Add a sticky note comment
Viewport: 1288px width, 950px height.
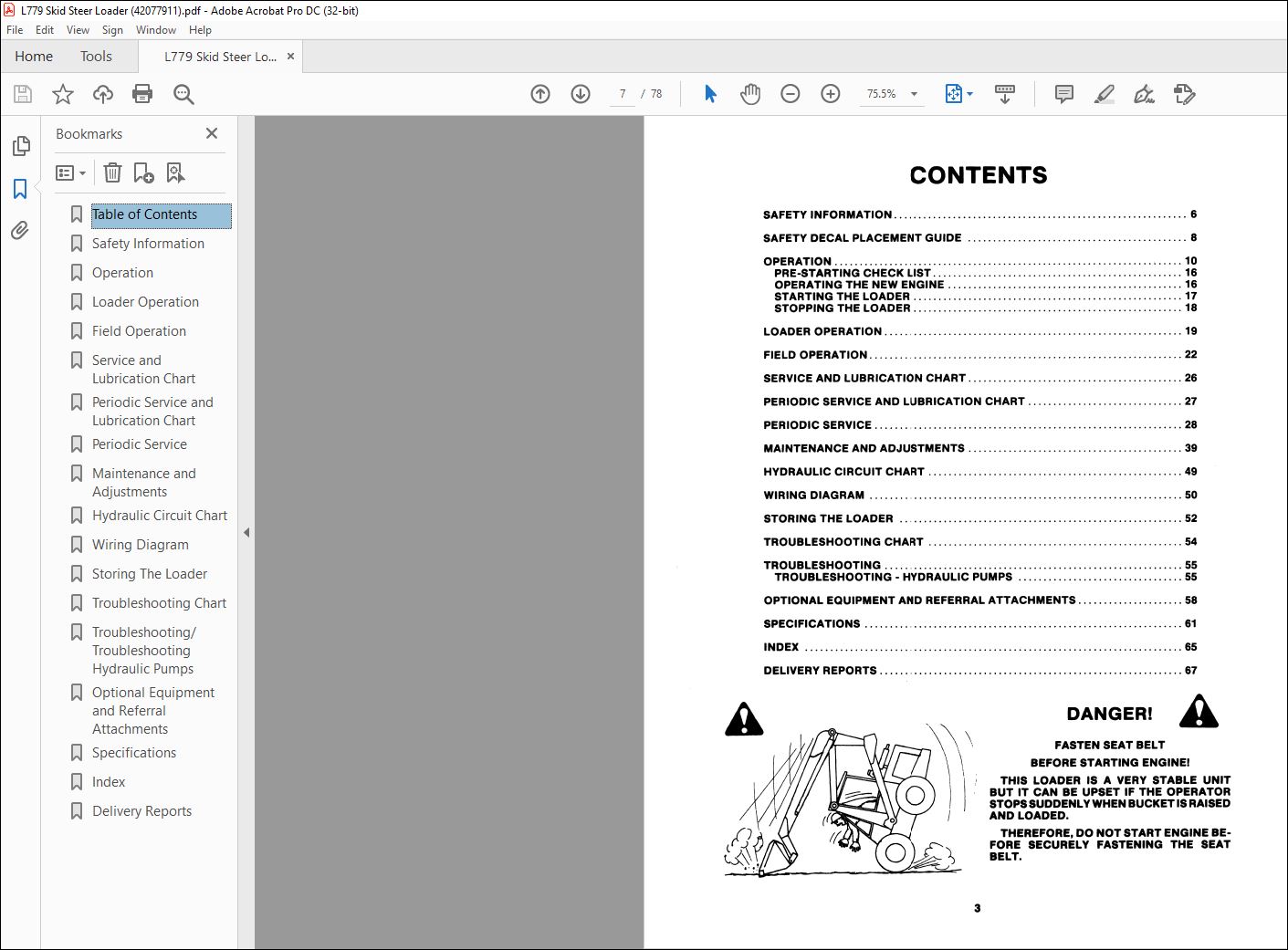point(1064,94)
